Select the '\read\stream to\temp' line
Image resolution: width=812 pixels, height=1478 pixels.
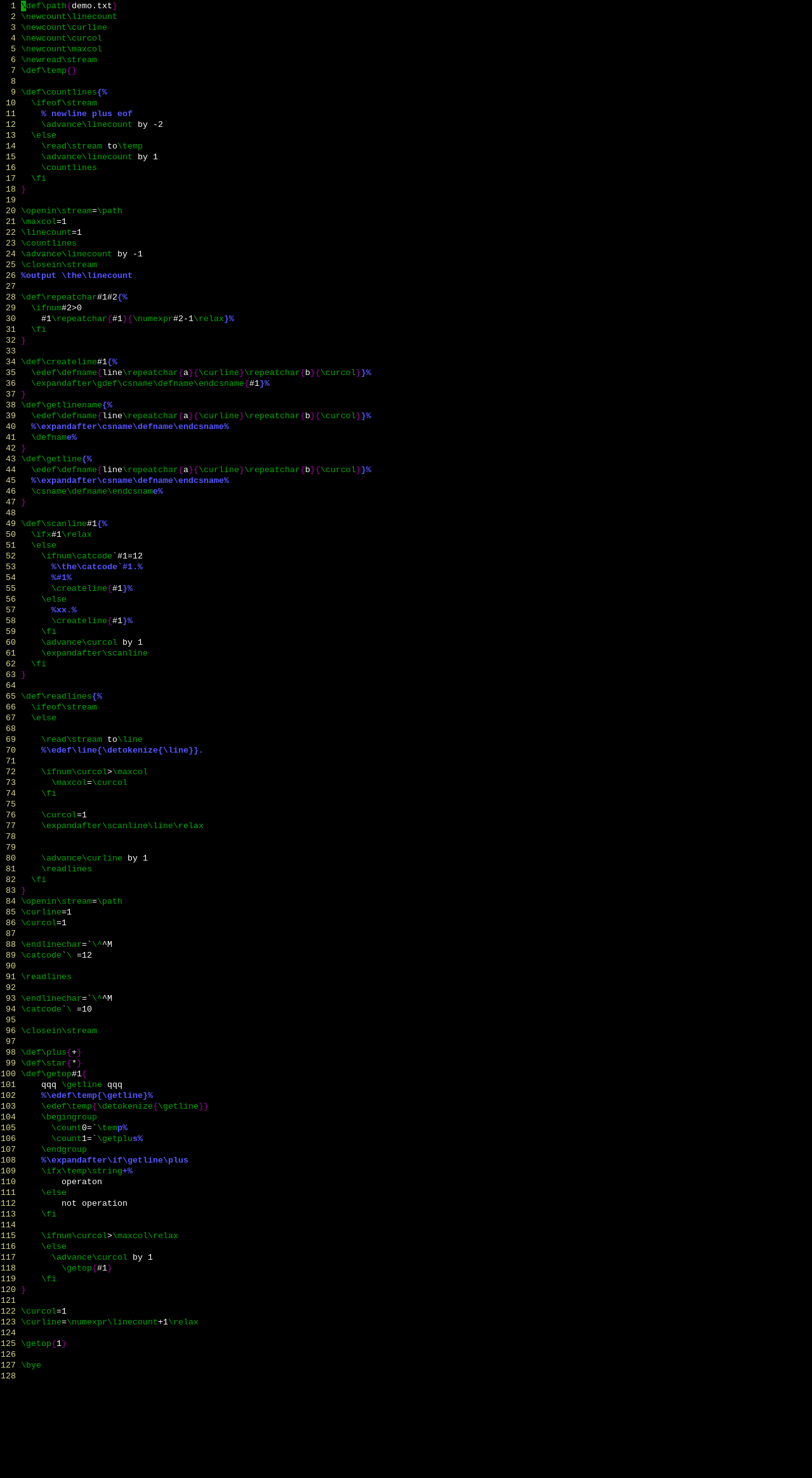(92, 146)
